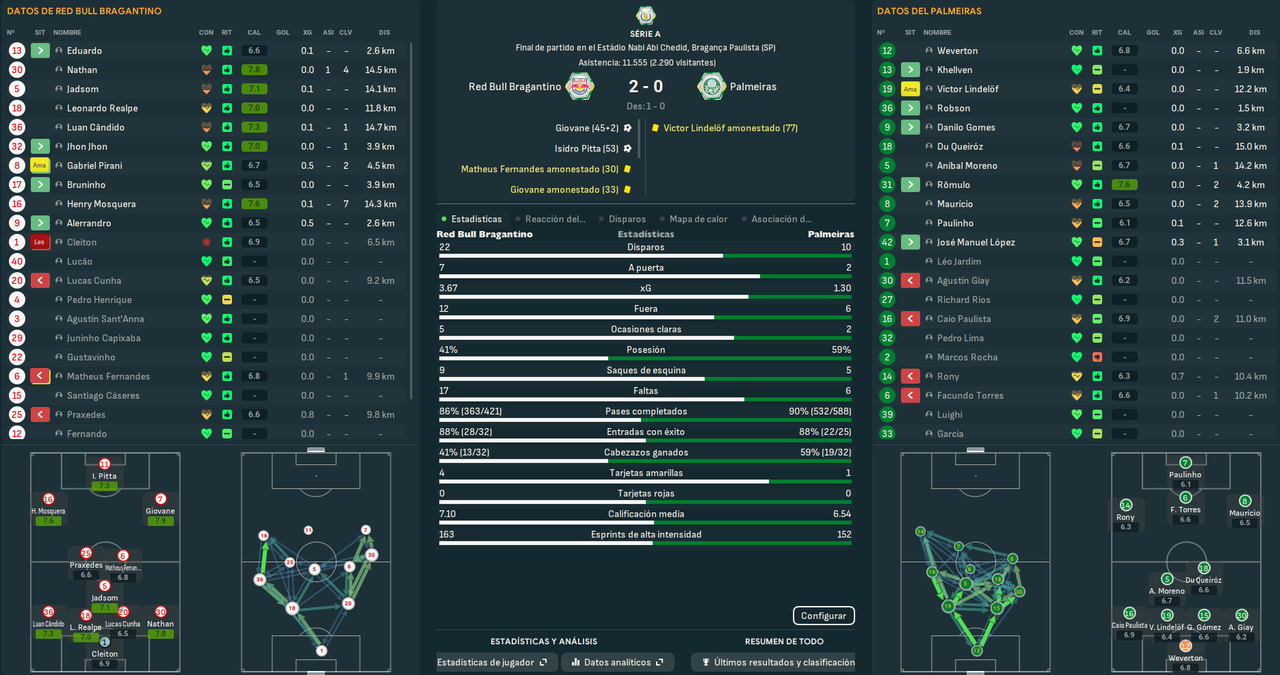The height and width of the screenshot is (675, 1280).
Task: Click Paulinho on the Palmeiras formation pitch
Action: click(1186, 473)
